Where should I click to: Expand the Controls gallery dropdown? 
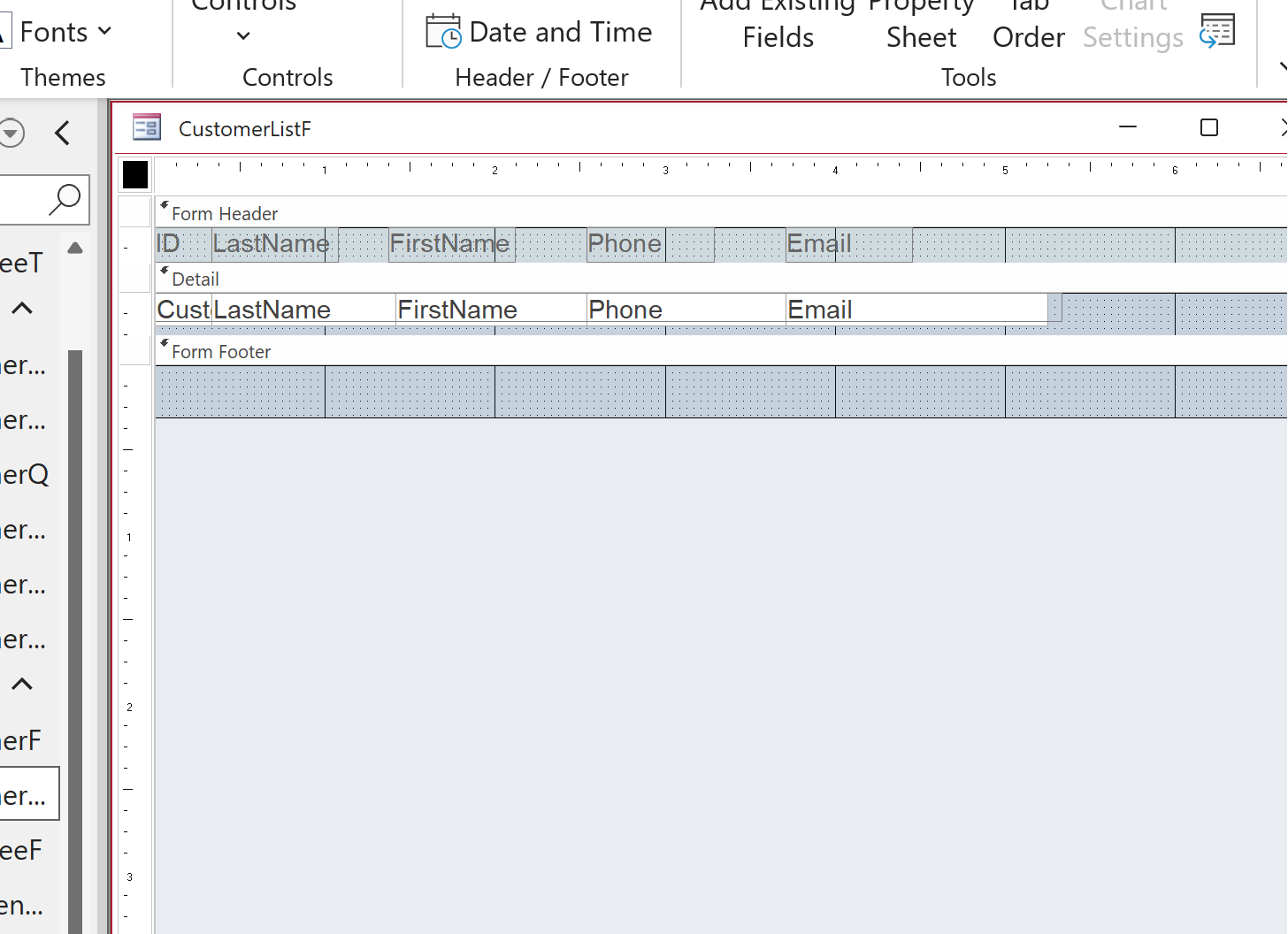click(x=244, y=35)
